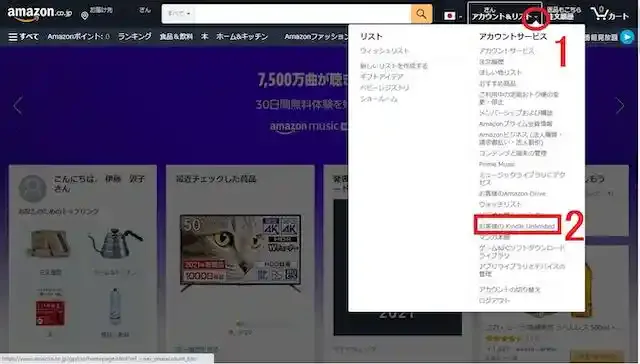Open the hamburger すべて menu

point(24,37)
